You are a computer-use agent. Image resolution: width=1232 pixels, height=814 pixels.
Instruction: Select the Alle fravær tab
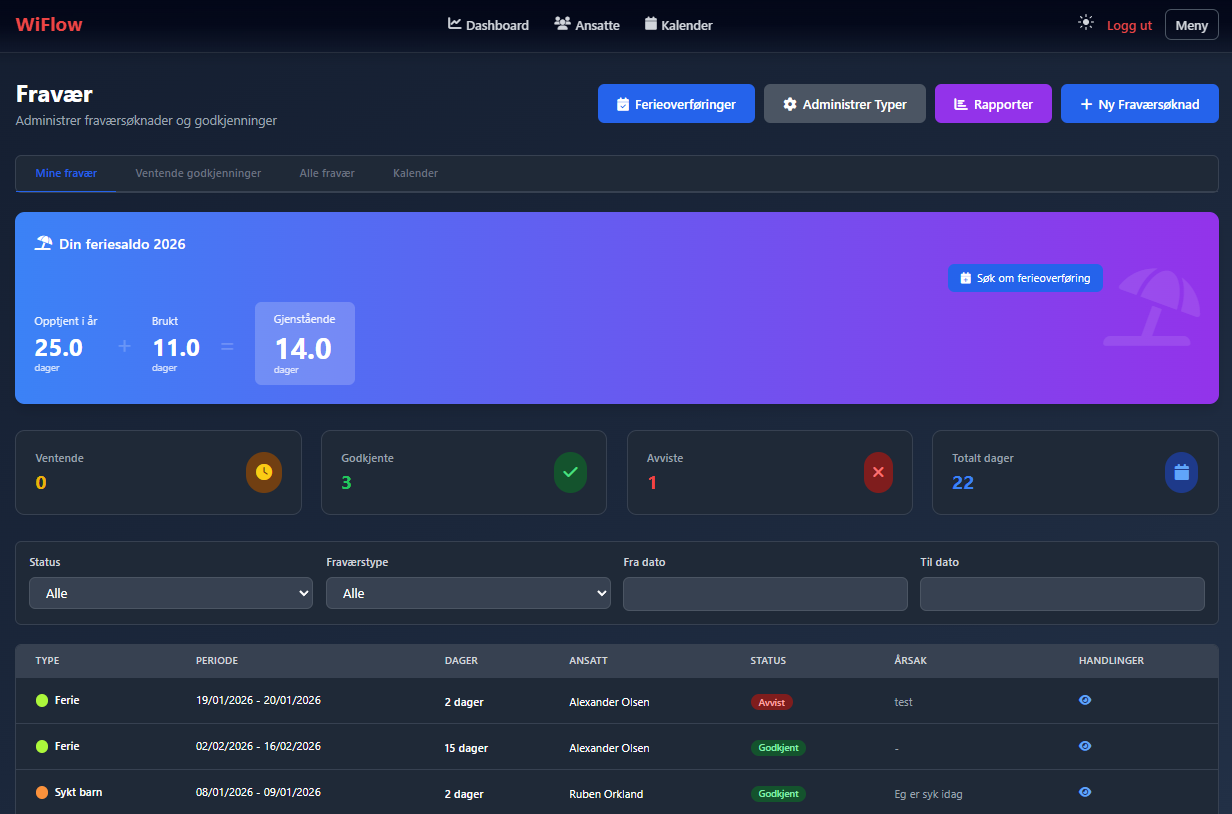pyautogui.click(x=327, y=173)
